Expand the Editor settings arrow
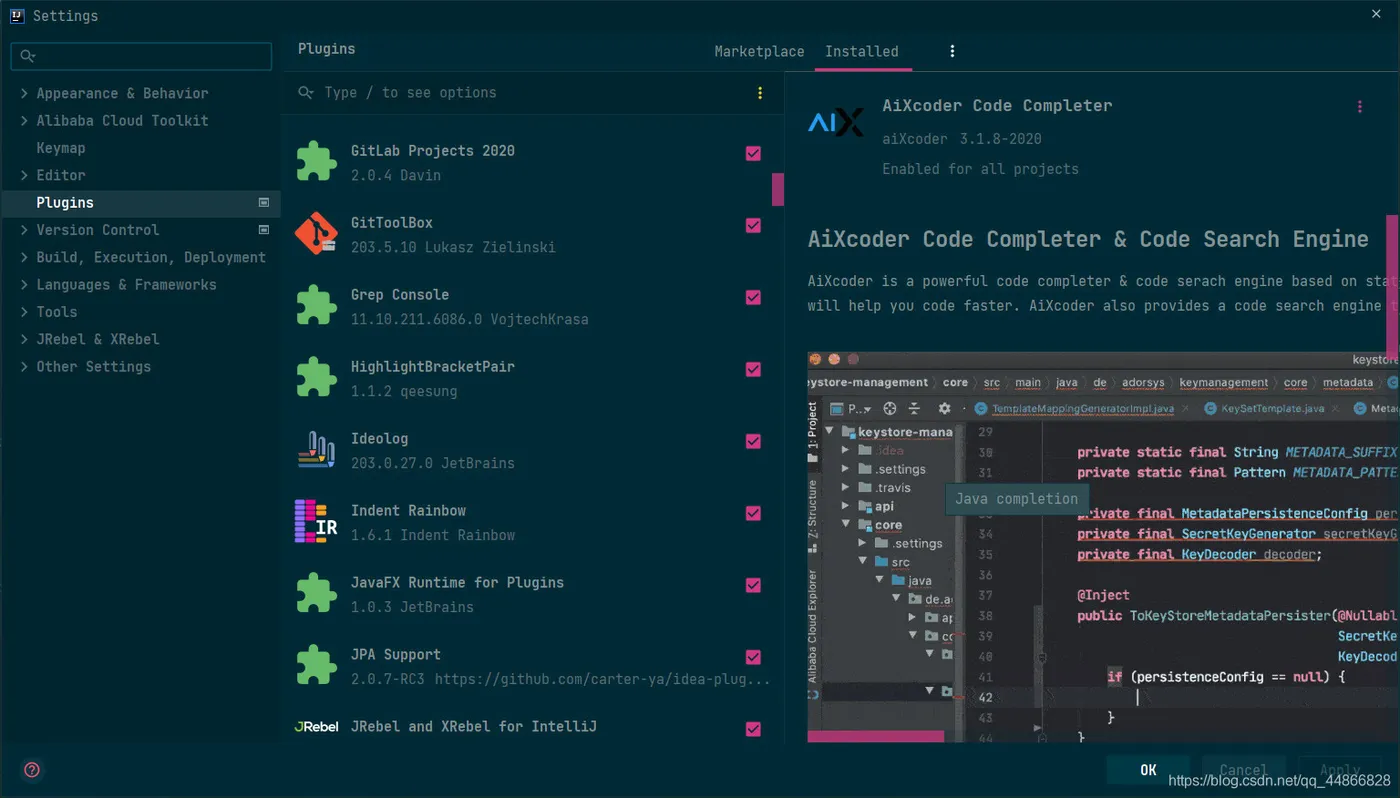The width and height of the screenshot is (1400, 798). [x=24, y=175]
